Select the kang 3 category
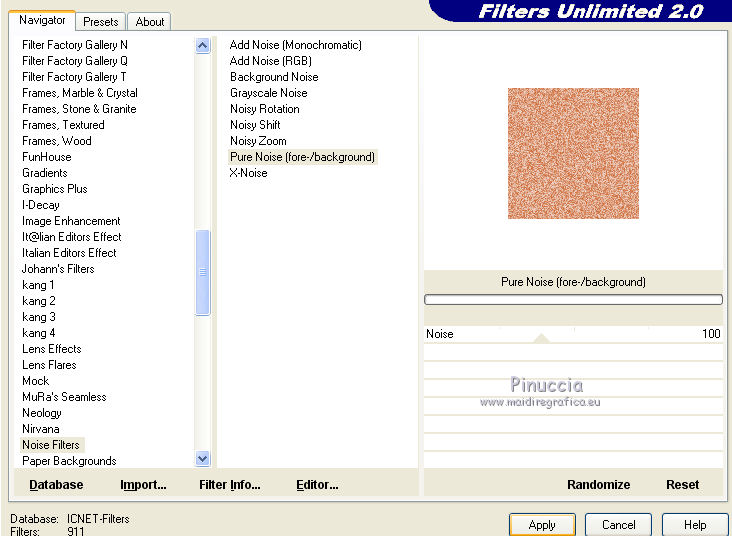732x536 pixels. (x=38, y=317)
